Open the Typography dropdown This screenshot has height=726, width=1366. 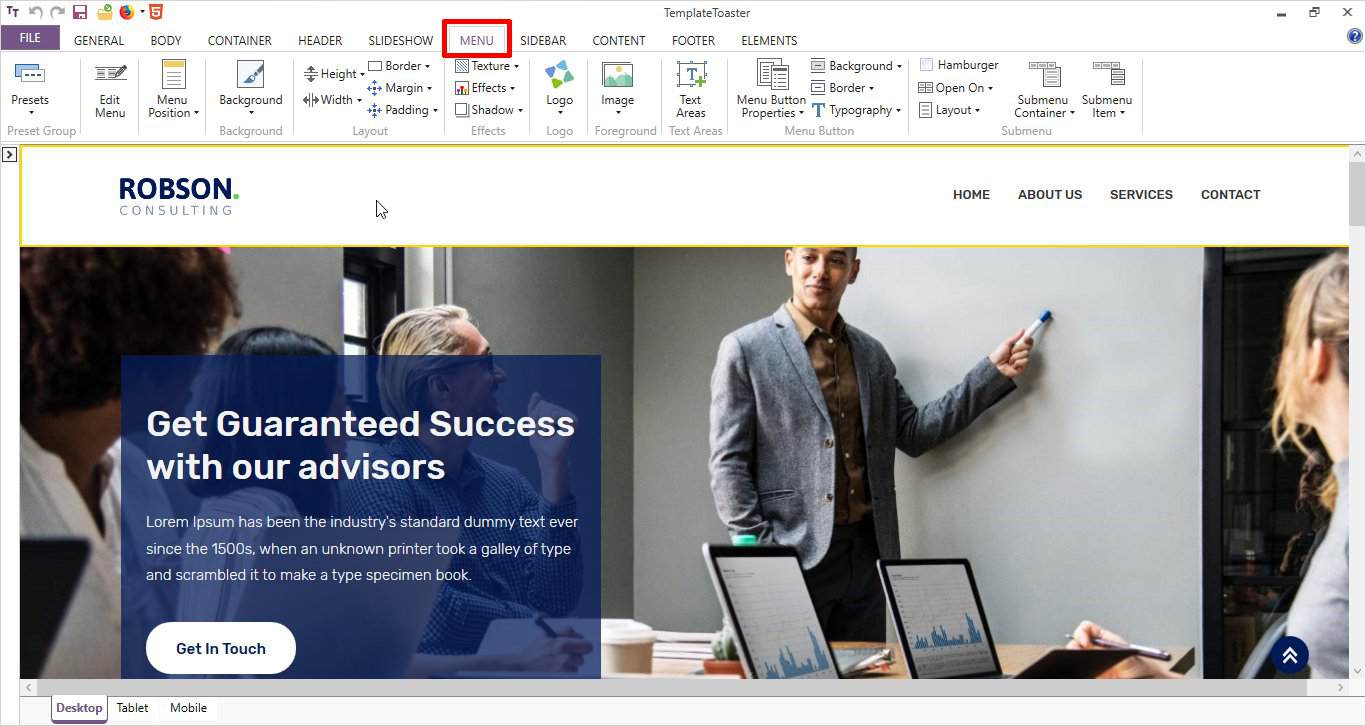(x=857, y=110)
